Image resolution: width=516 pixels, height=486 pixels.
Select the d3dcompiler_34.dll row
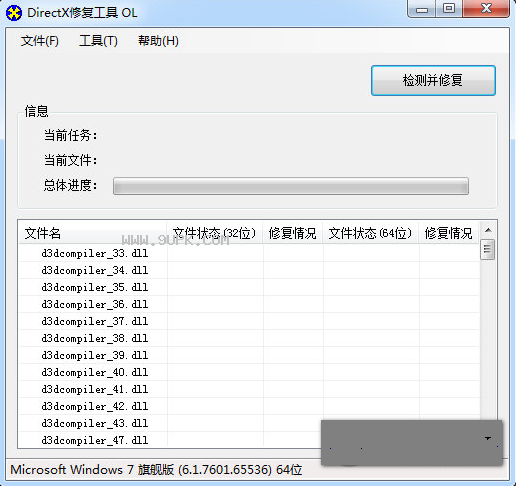[249, 270]
